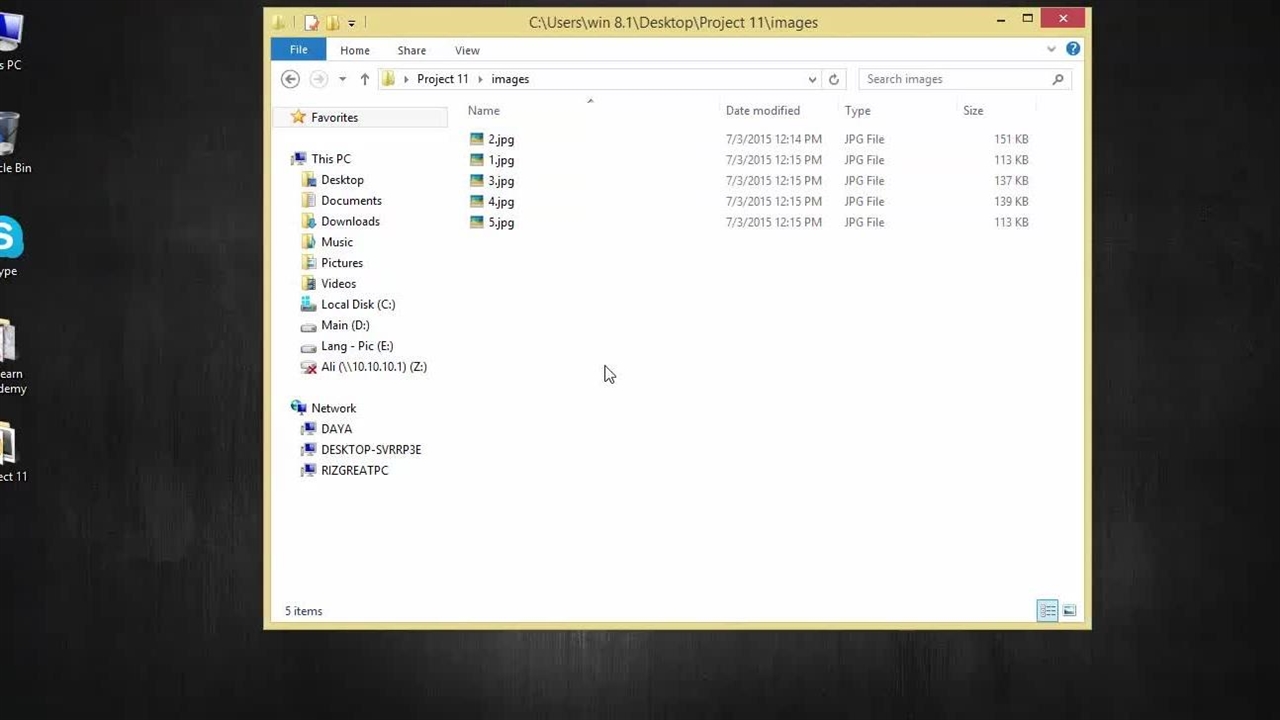
Task: Switch to details view layout
Action: pos(1047,611)
